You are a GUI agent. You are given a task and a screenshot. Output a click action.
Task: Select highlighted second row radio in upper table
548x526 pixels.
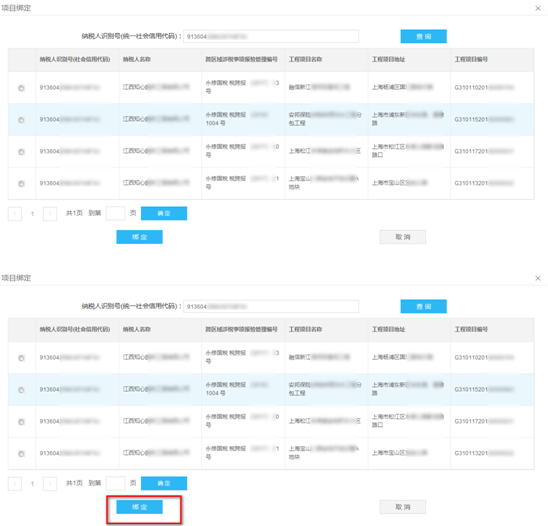pyautogui.click(x=21, y=120)
